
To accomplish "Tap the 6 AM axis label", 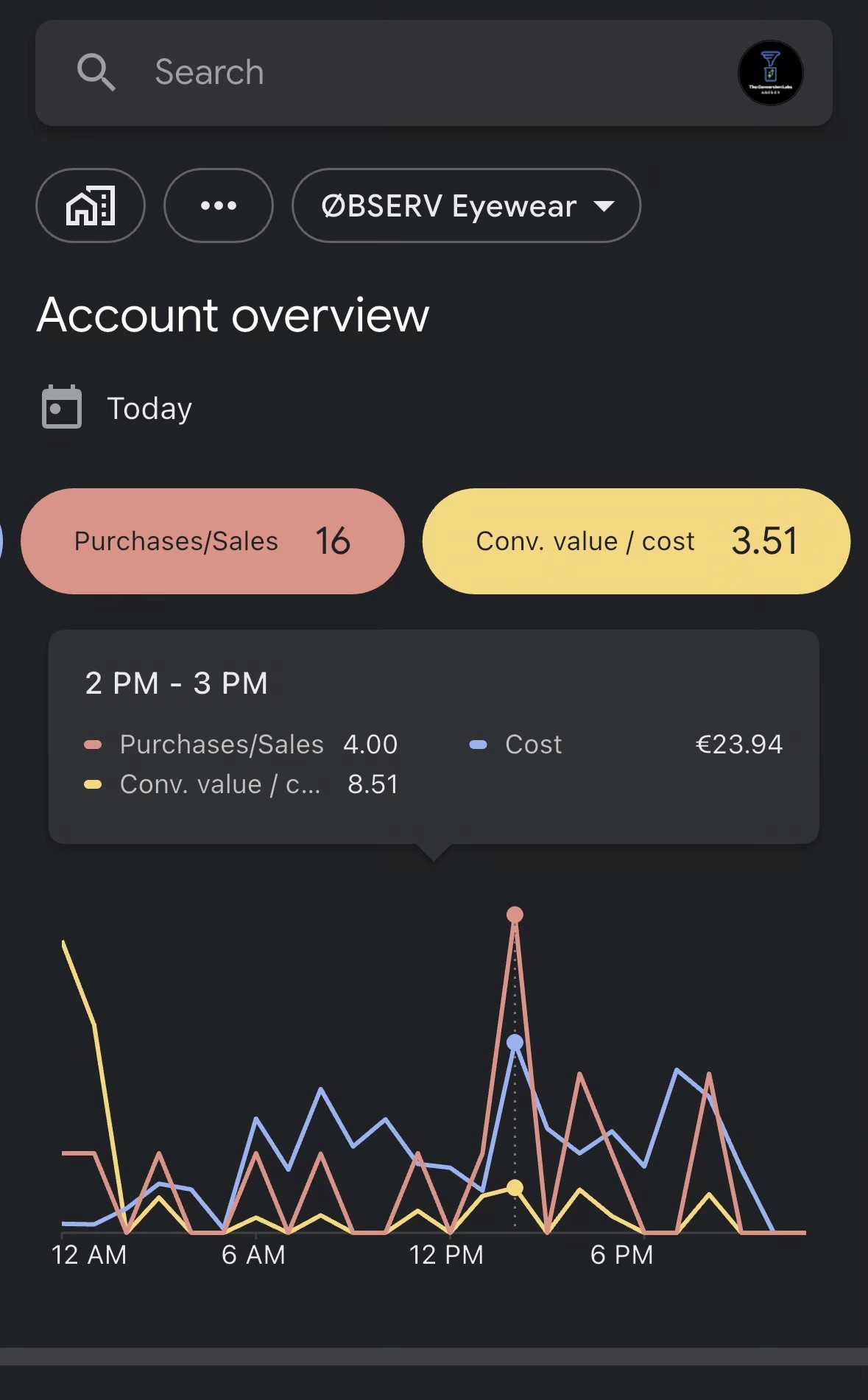I will coord(253,1255).
